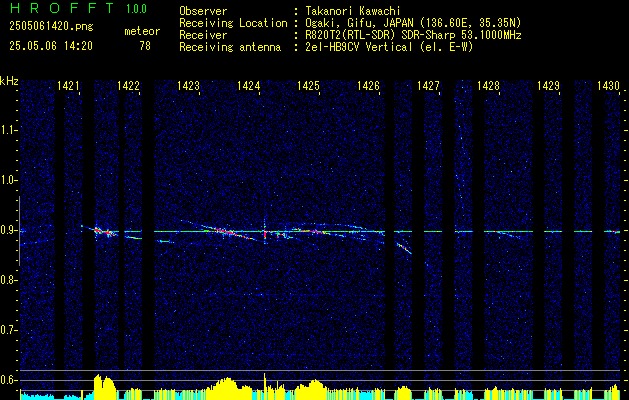Select the observer name Takanori Kawachi

(353, 11)
